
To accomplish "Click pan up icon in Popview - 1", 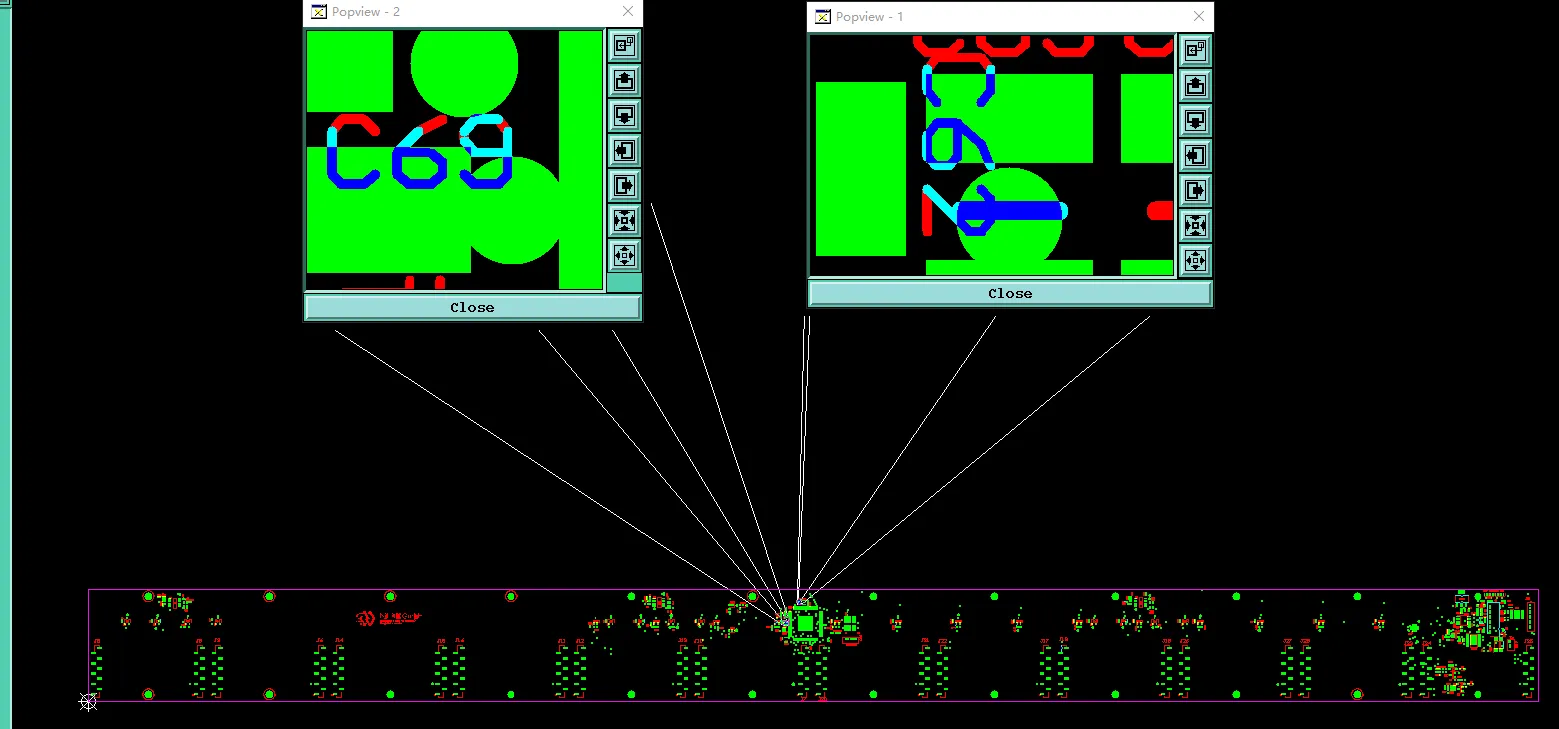I will pos(1195,85).
